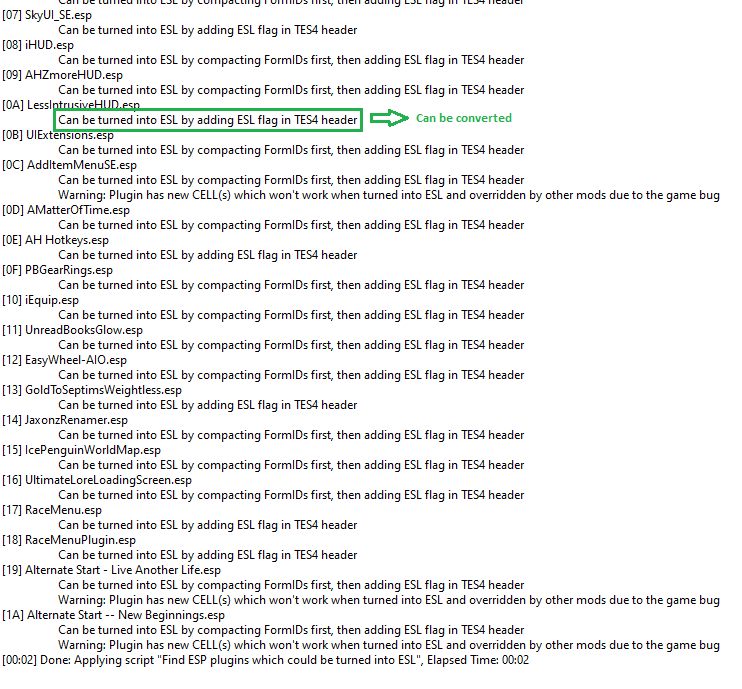Select the [16] UltimateLoreLoadingScreen.esp entry

(97, 480)
